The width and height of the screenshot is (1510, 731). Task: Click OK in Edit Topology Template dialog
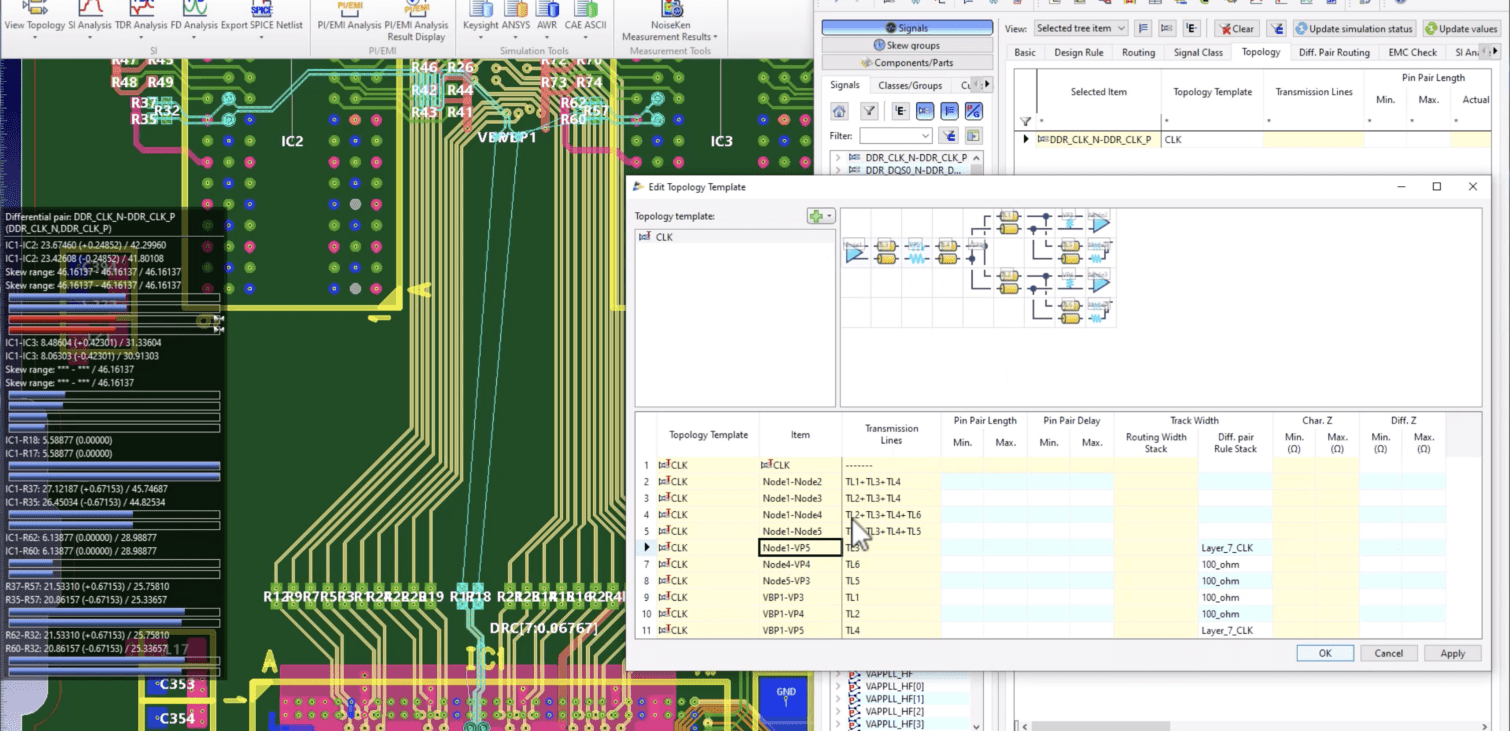click(x=1325, y=653)
